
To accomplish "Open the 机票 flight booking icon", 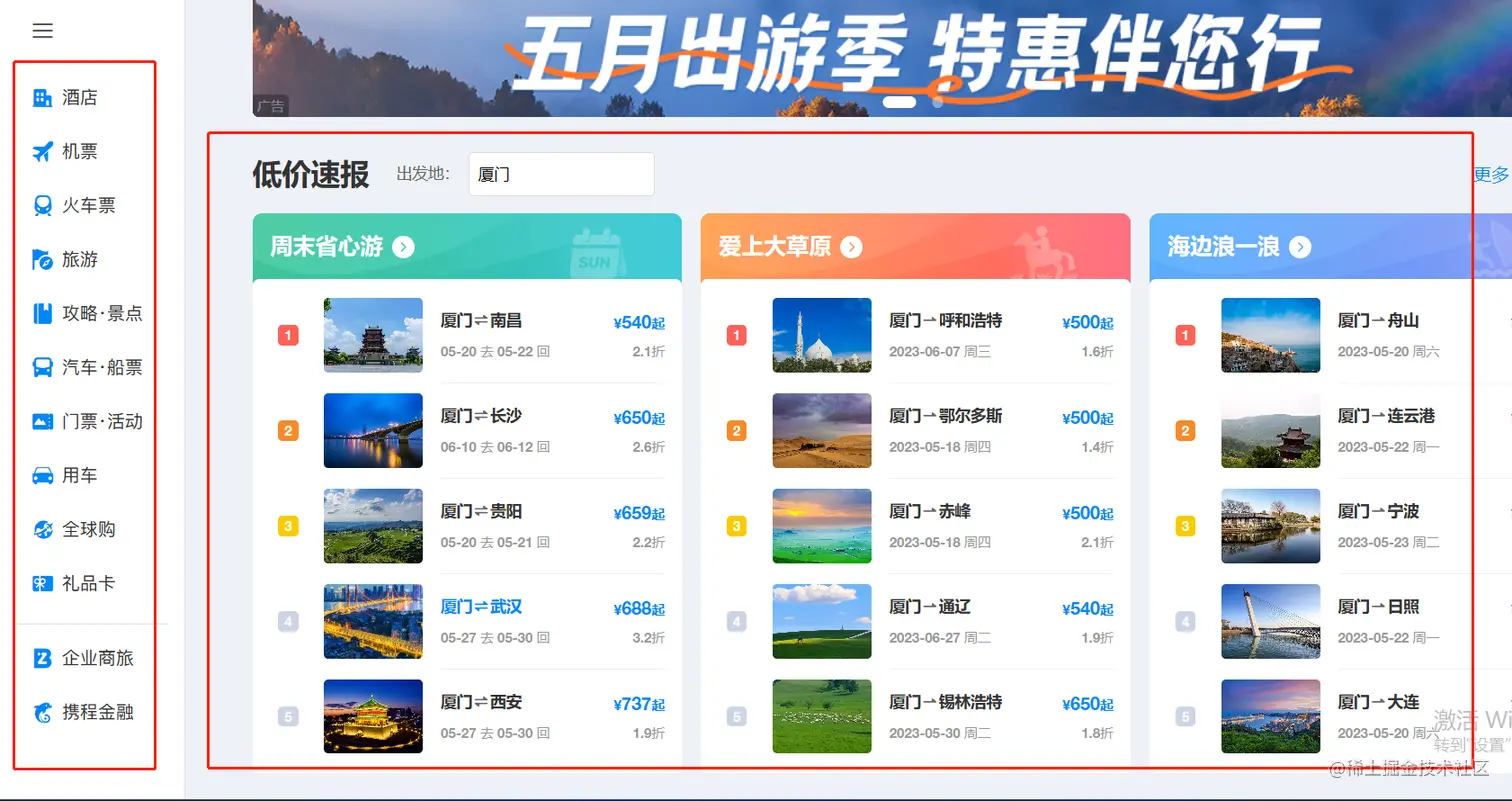I will [40, 151].
